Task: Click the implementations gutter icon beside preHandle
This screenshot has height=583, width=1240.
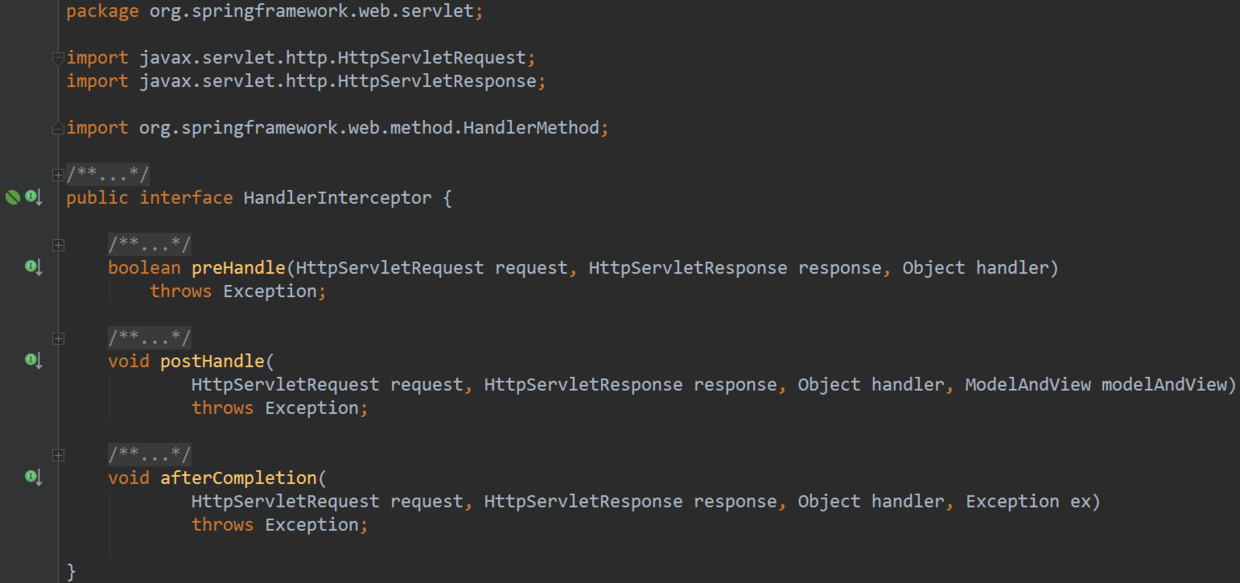Action: (x=33, y=267)
